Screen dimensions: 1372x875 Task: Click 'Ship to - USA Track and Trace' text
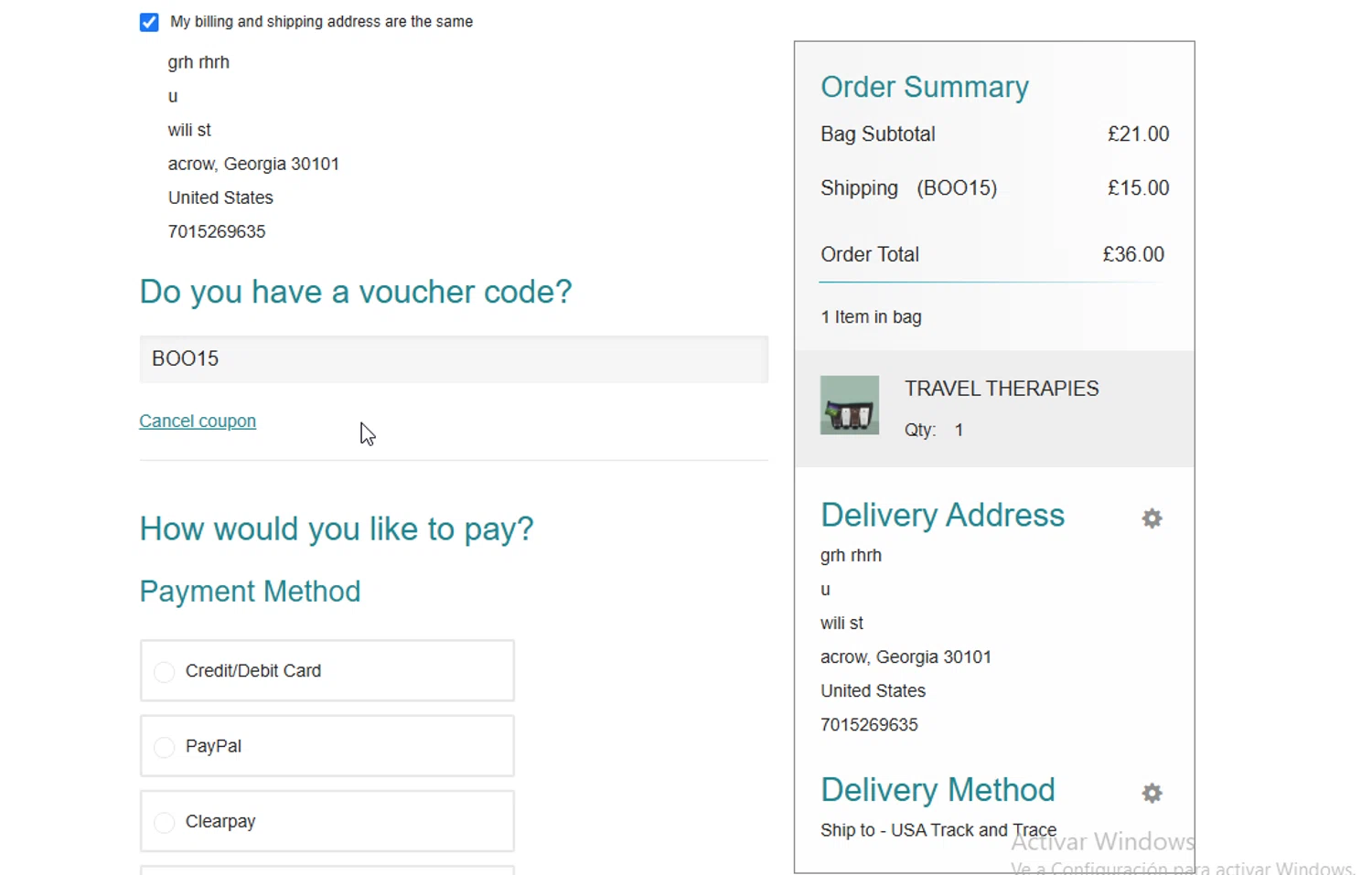click(x=938, y=830)
